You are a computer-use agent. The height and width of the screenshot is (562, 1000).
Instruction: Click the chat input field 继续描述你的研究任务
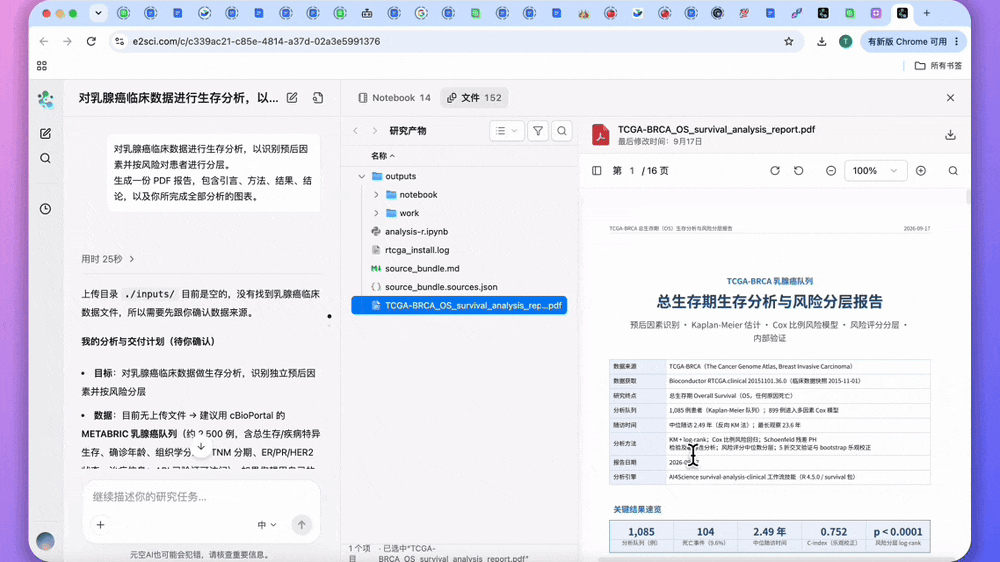pyautogui.click(x=201, y=496)
